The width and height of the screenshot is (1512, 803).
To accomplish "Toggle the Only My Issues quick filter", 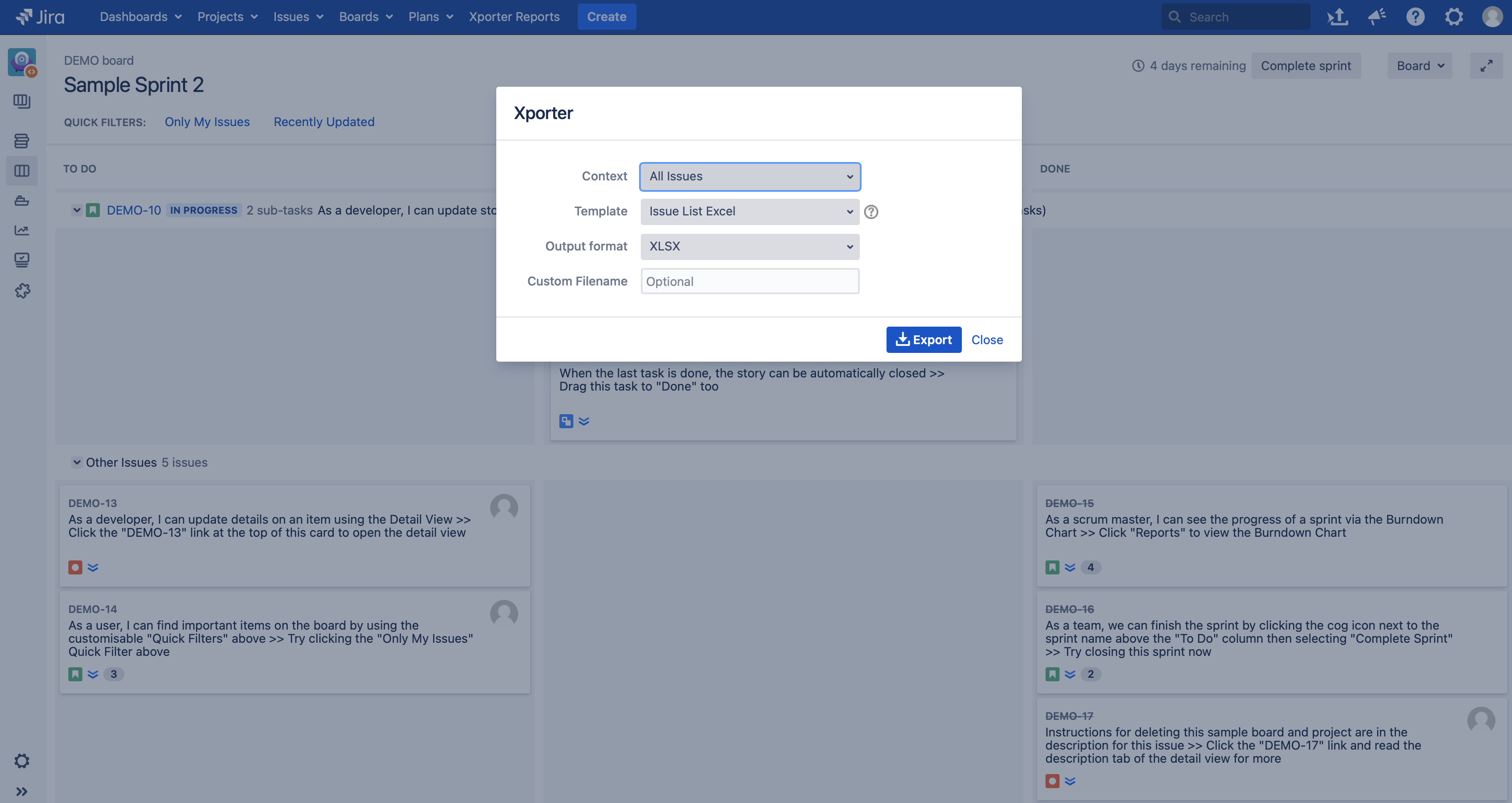I will (x=207, y=122).
